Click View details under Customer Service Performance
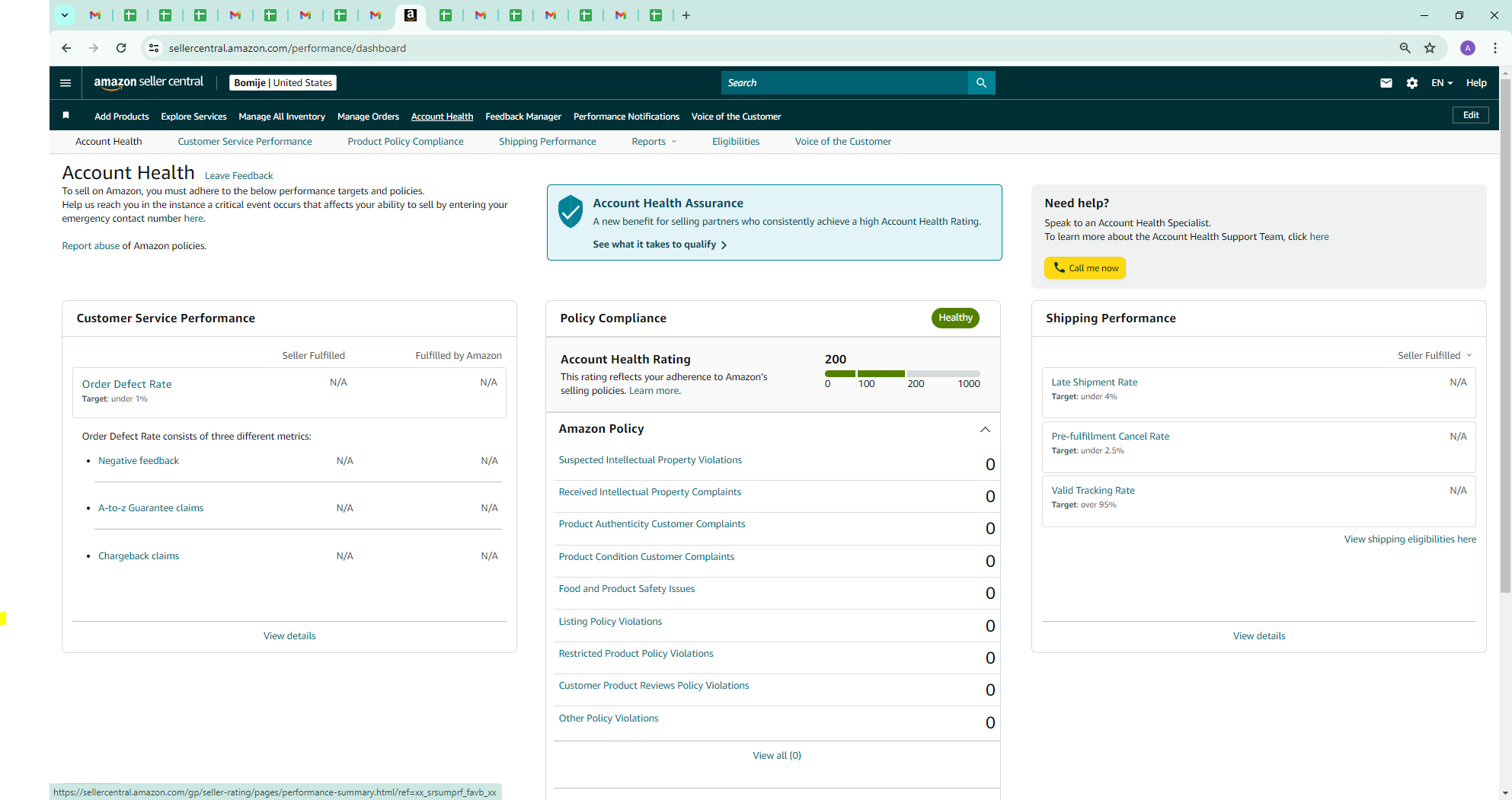1512x800 pixels. tap(289, 636)
